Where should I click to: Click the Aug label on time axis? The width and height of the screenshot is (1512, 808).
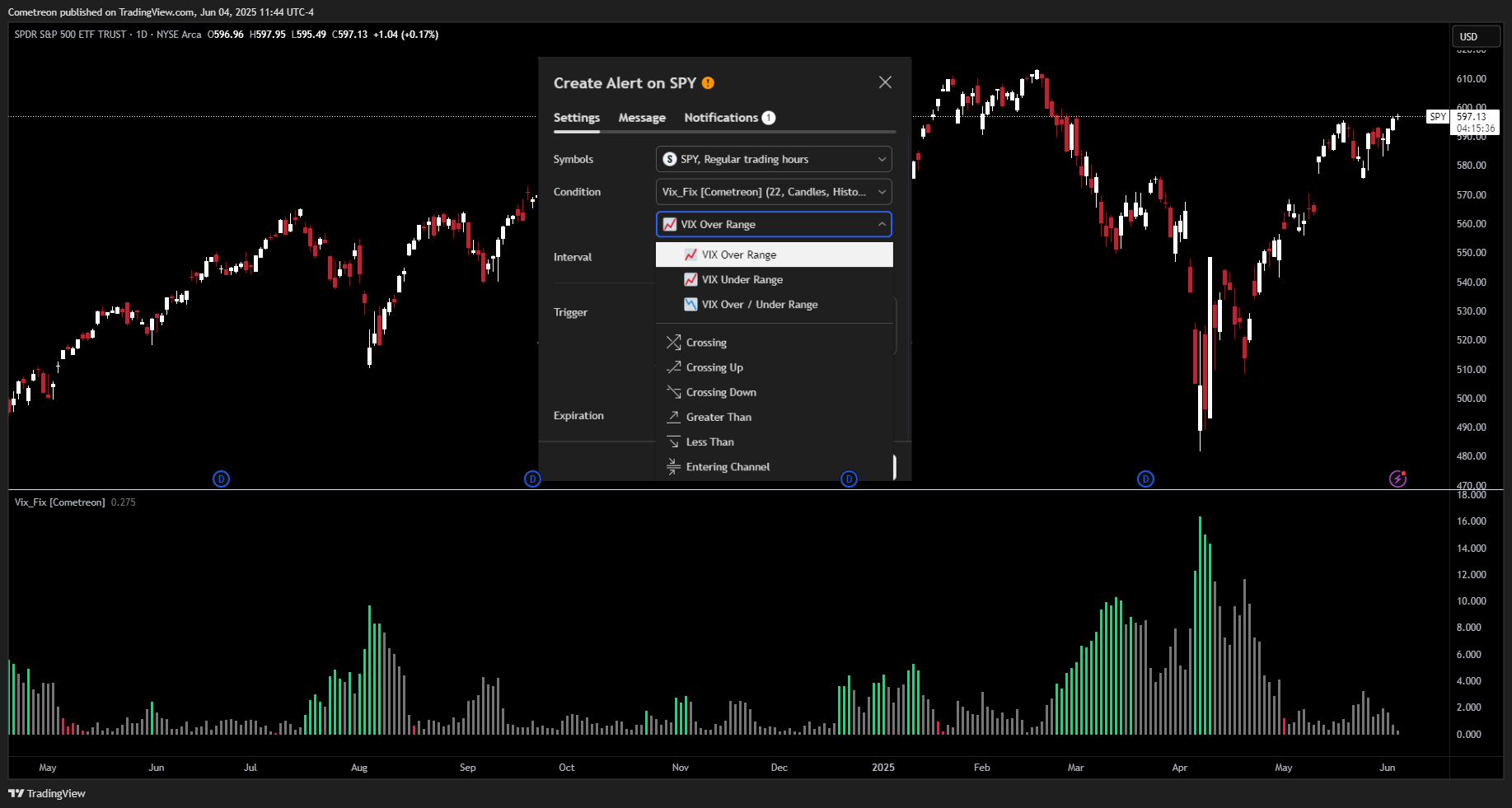[359, 768]
